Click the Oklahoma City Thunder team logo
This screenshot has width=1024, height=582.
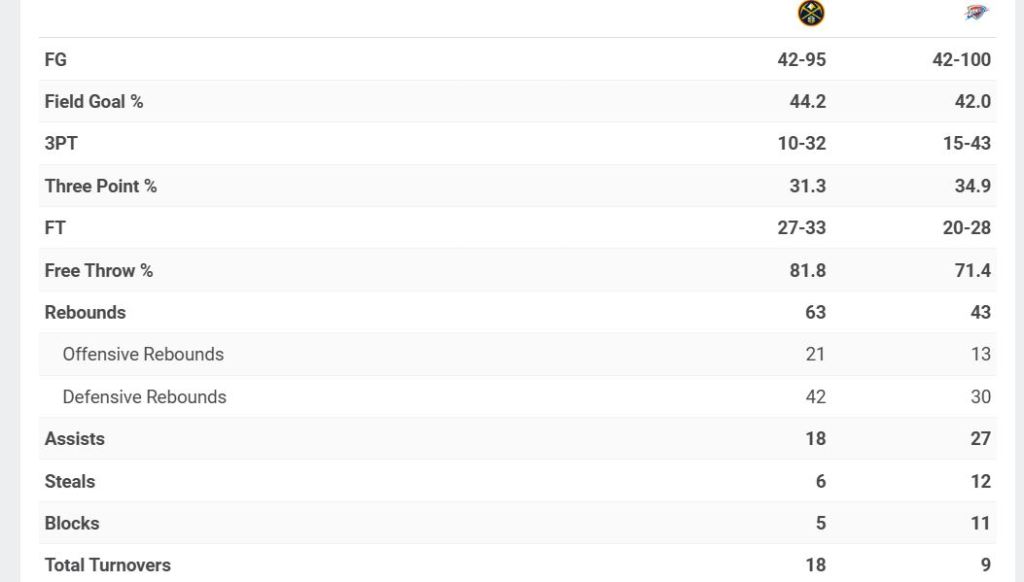(976, 13)
